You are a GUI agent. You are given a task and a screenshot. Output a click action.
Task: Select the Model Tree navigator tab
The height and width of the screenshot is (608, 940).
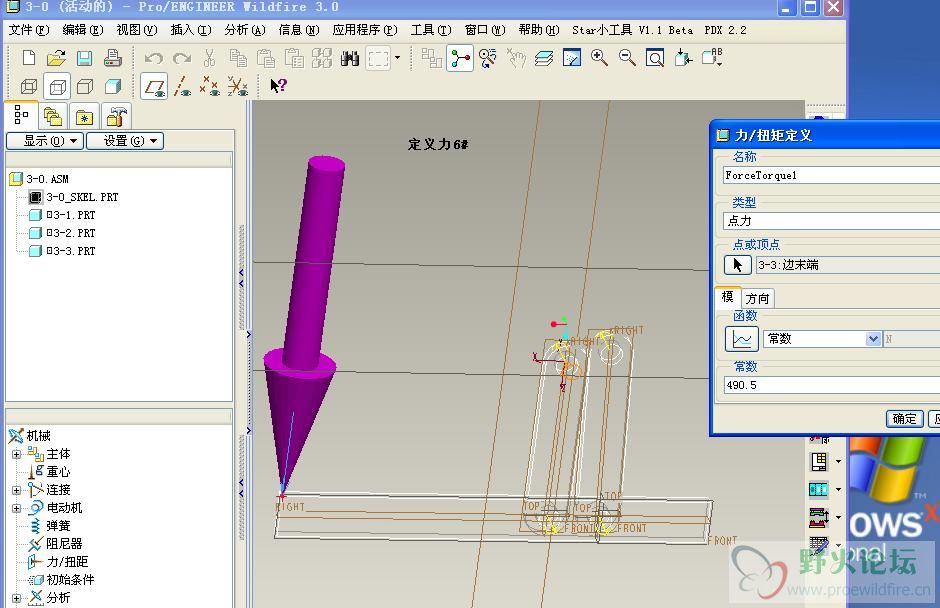[x=22, y=115]
